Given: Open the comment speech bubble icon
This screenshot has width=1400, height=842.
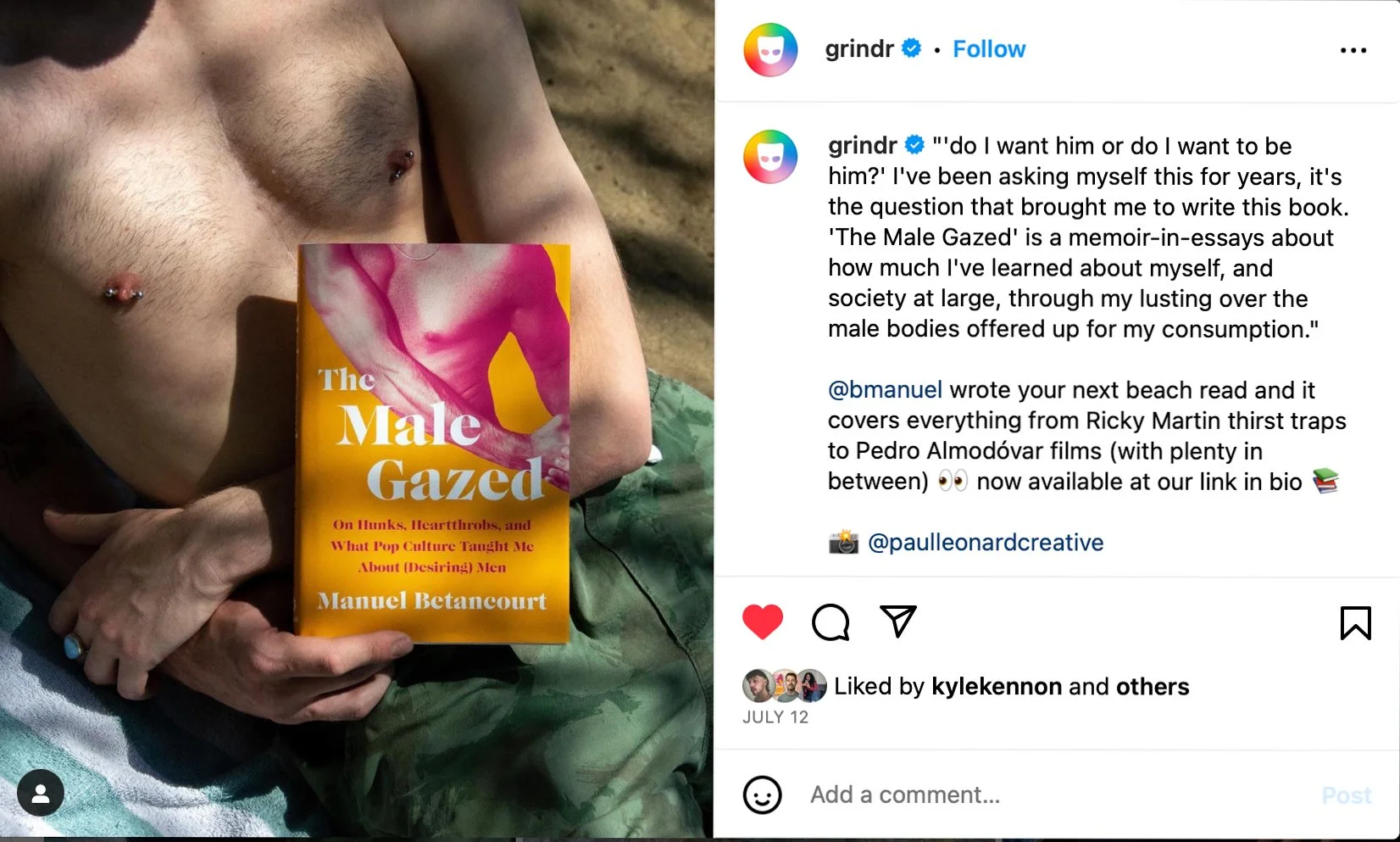Looking at the screenshot, I should pyautogui.click(x=831, y=622).
